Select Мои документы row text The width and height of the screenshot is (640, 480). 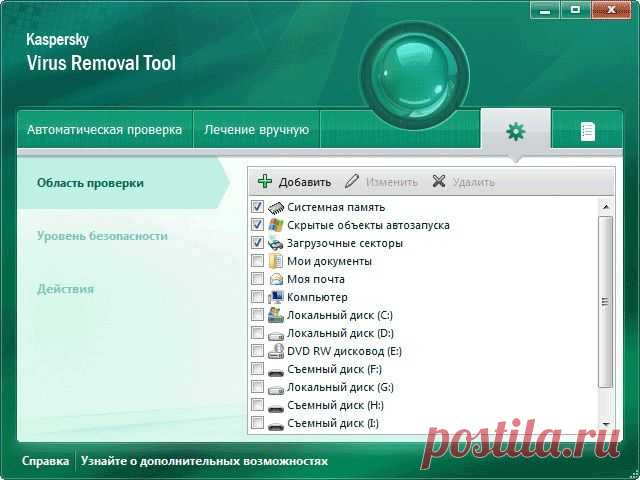(329, 261)
